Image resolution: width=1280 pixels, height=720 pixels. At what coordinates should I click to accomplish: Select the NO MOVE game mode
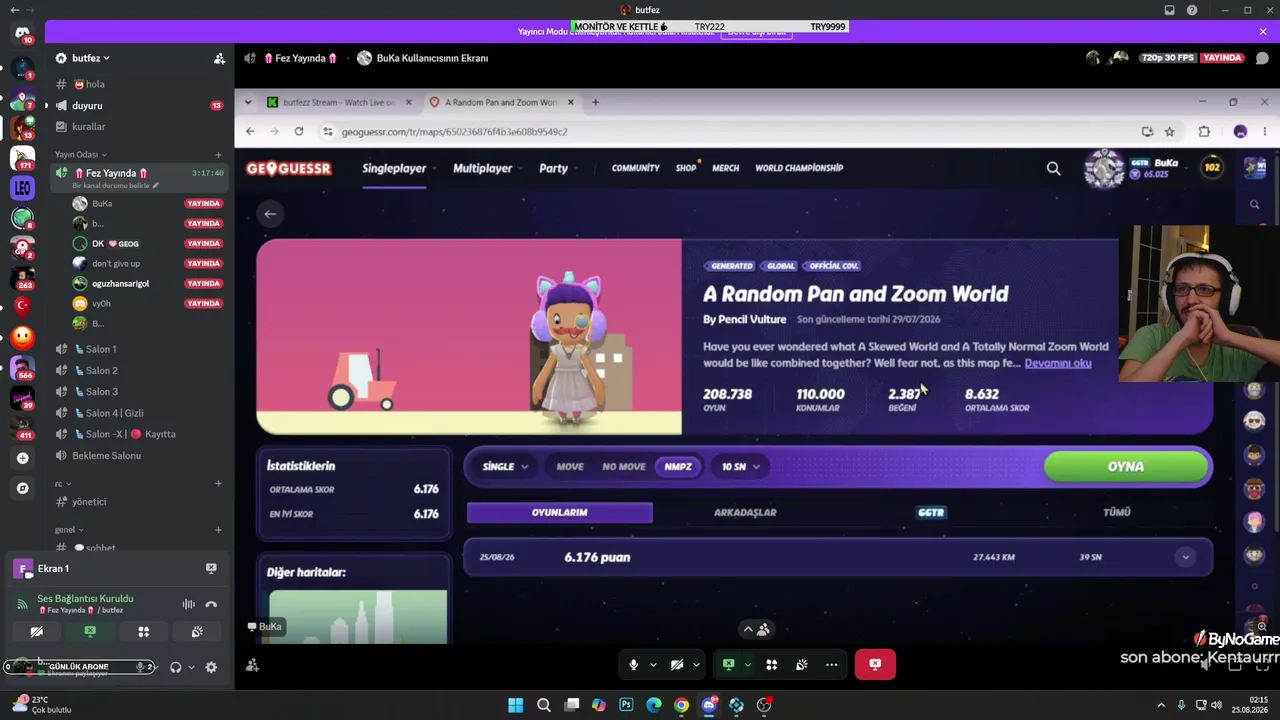pyautogui.click(x=624, y=467)
